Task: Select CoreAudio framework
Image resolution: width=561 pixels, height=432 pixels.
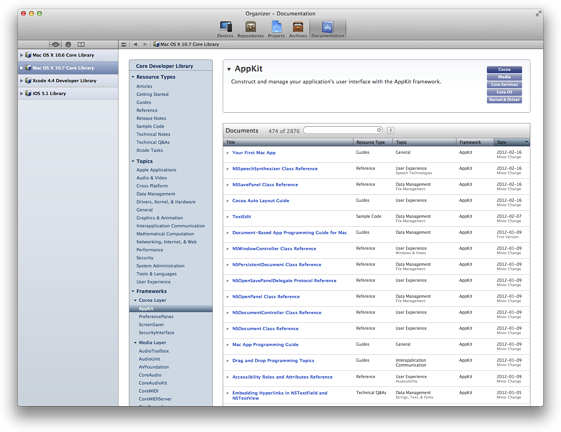Action: (150, 375)
